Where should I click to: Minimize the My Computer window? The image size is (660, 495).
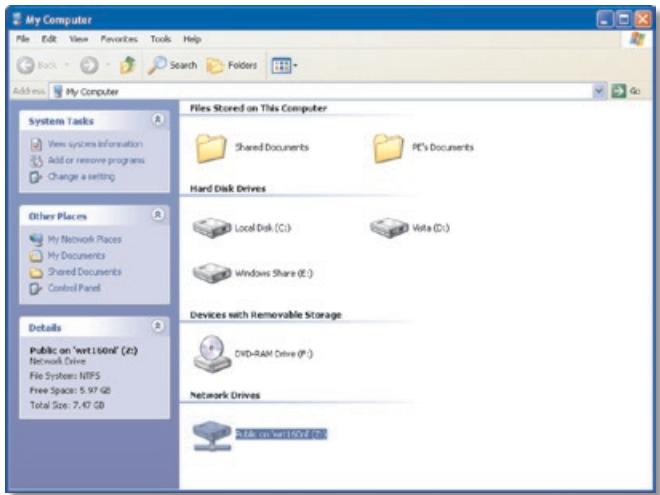(605, 19)
